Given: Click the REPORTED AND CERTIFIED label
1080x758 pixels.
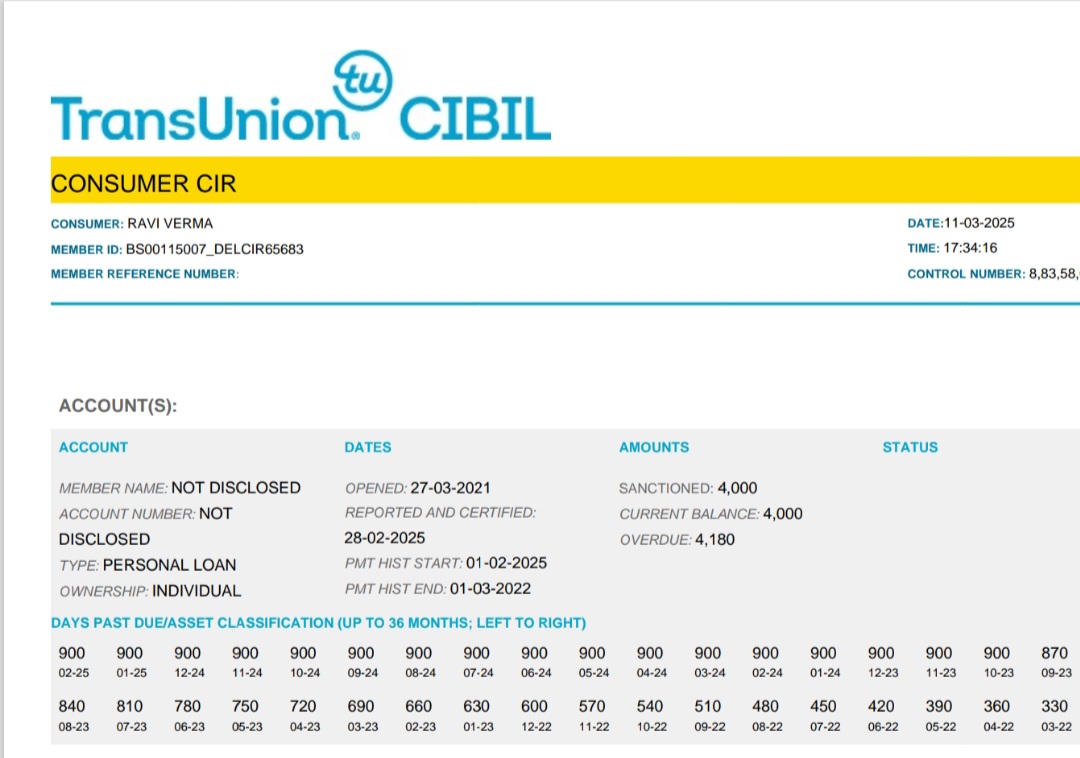Looking at the screenshot, I should click(440, 513).
